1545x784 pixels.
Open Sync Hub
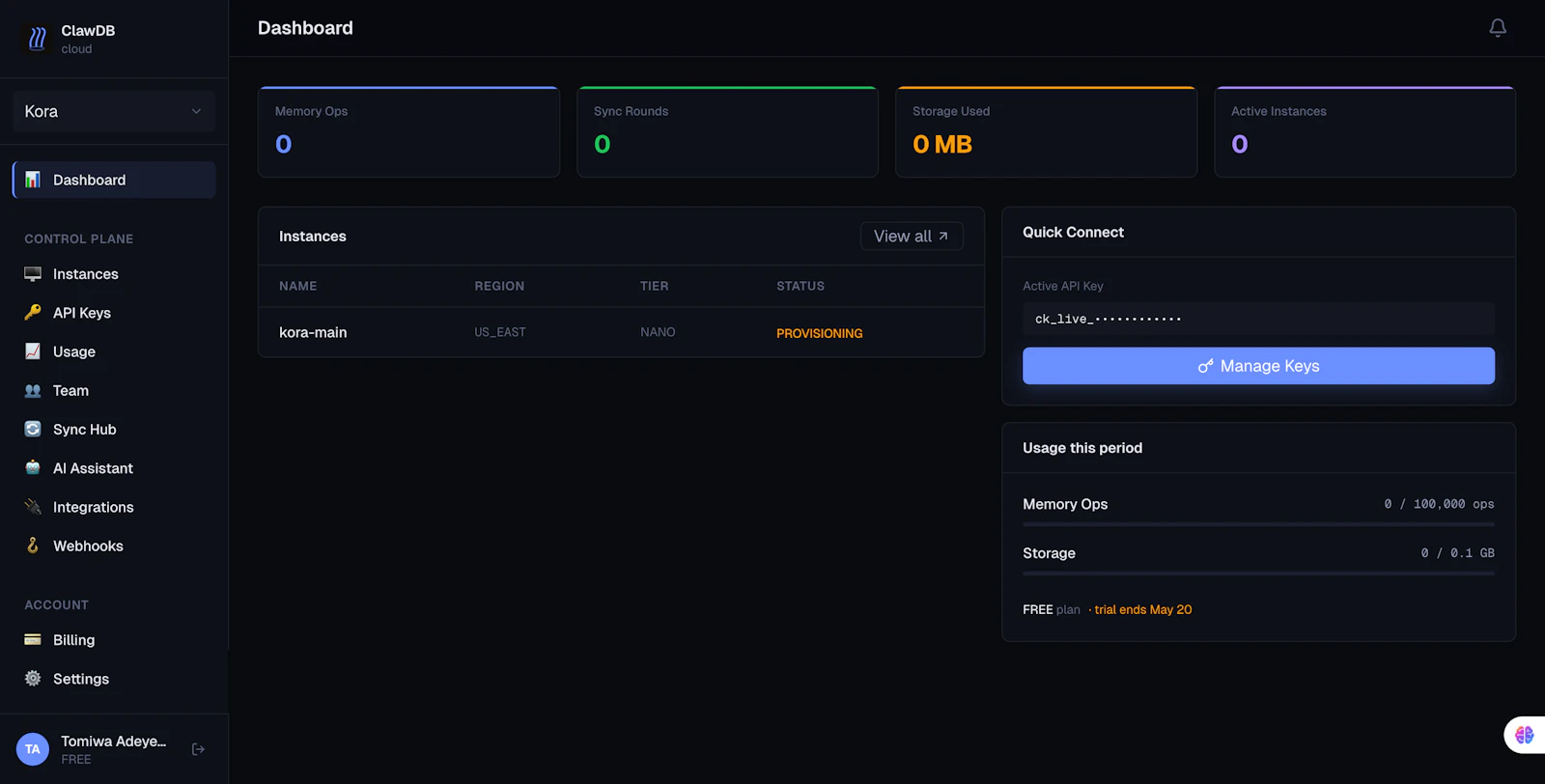click(x=114, y=429)
